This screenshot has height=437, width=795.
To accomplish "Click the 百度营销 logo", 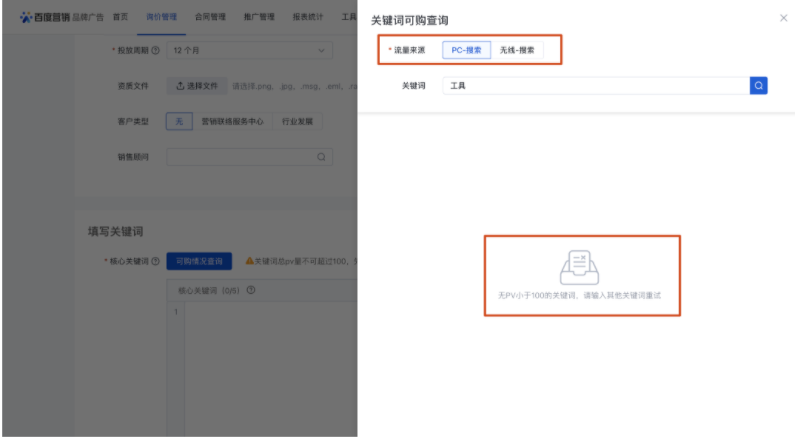I will [45, 17].
